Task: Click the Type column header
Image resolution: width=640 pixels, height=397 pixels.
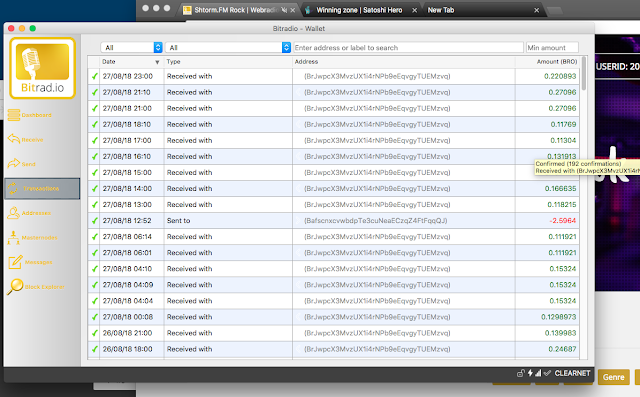Action: (228, 62)
